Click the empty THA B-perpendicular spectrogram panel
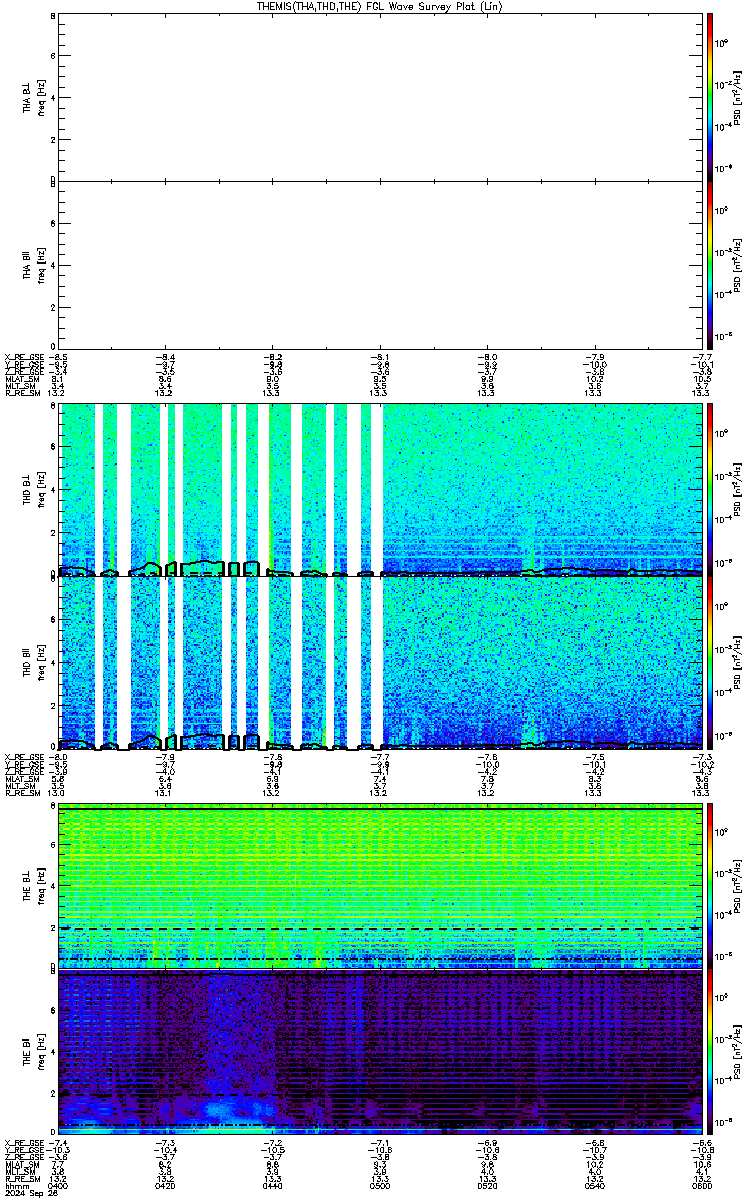750x1200 pixels. click(x=379, y=97)
